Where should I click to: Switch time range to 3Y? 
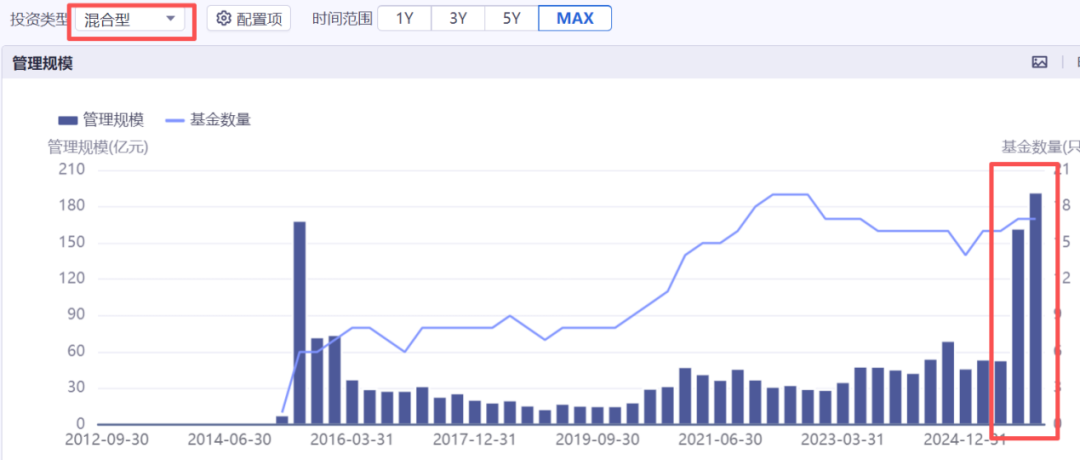[x=458, y=19]
